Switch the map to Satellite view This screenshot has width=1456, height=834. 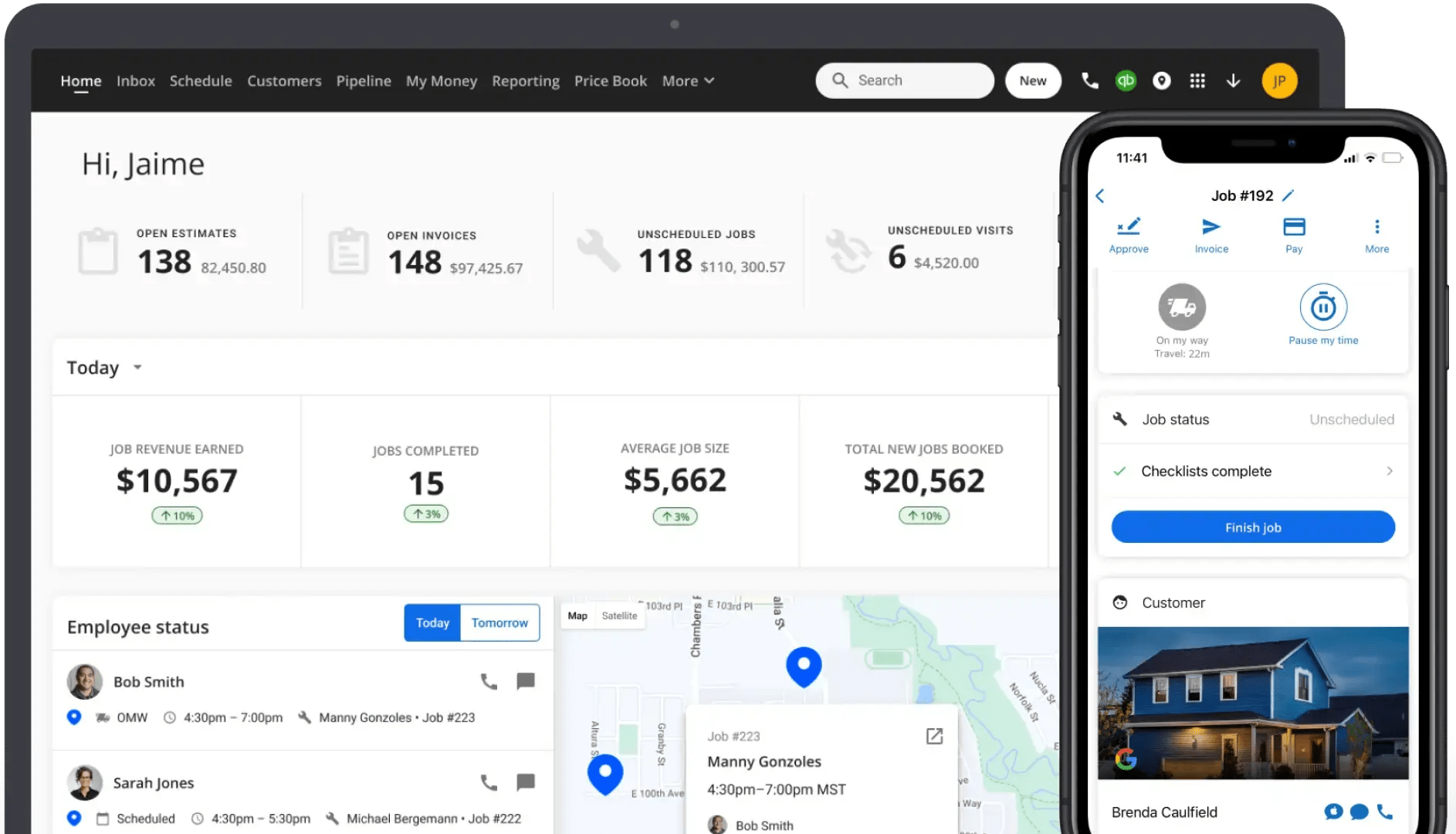point(620,615)
